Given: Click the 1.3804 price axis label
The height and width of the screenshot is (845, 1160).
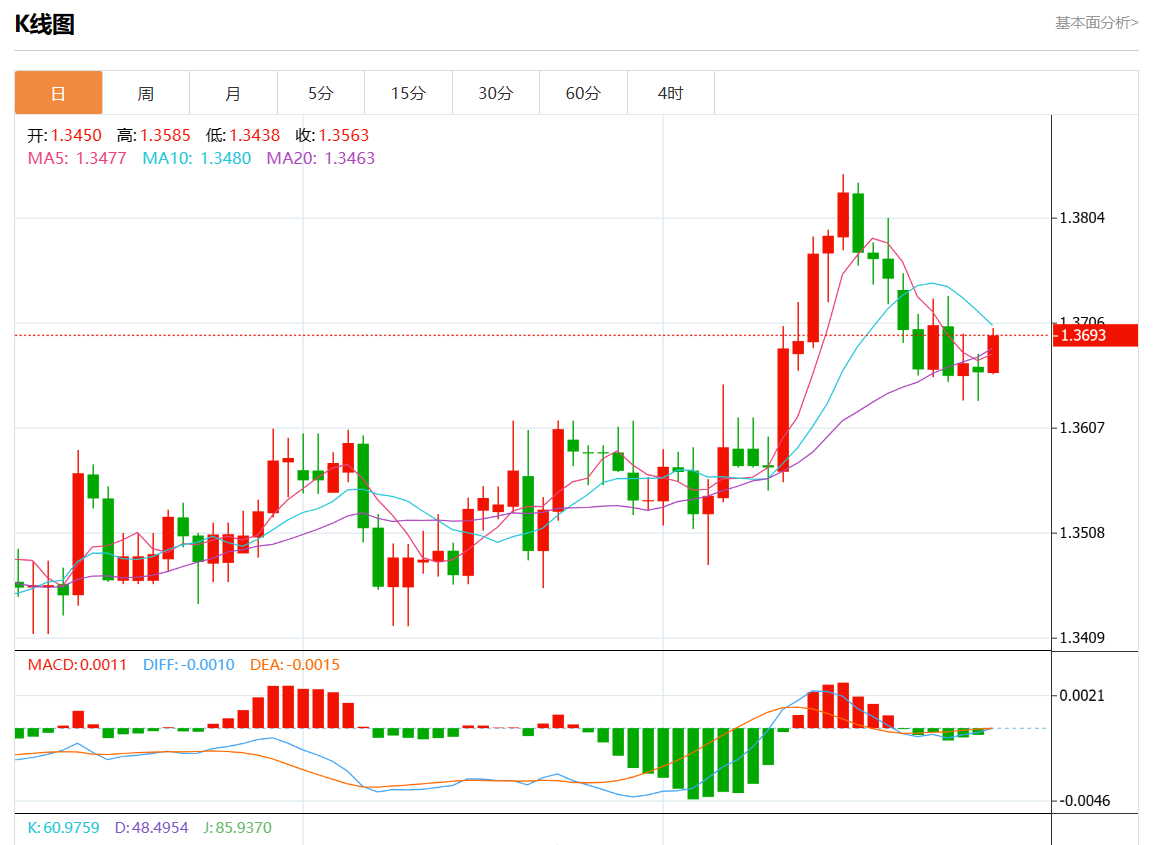Looking at the screenshot, I should pyautogui.click(x=1082, y=218).
